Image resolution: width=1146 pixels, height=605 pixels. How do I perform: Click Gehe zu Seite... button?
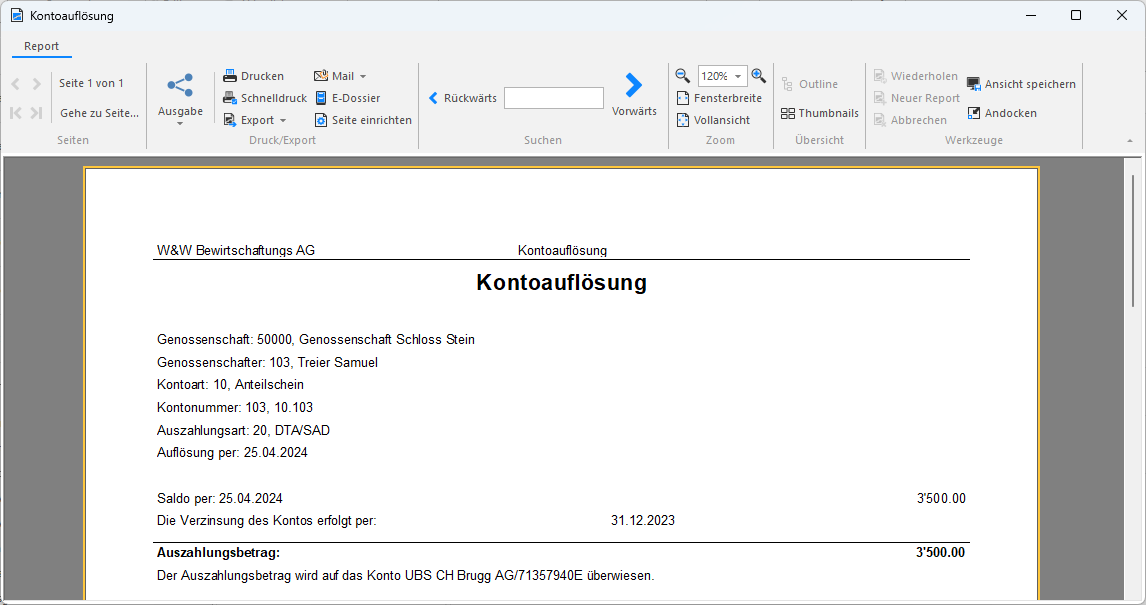[99, 113]
